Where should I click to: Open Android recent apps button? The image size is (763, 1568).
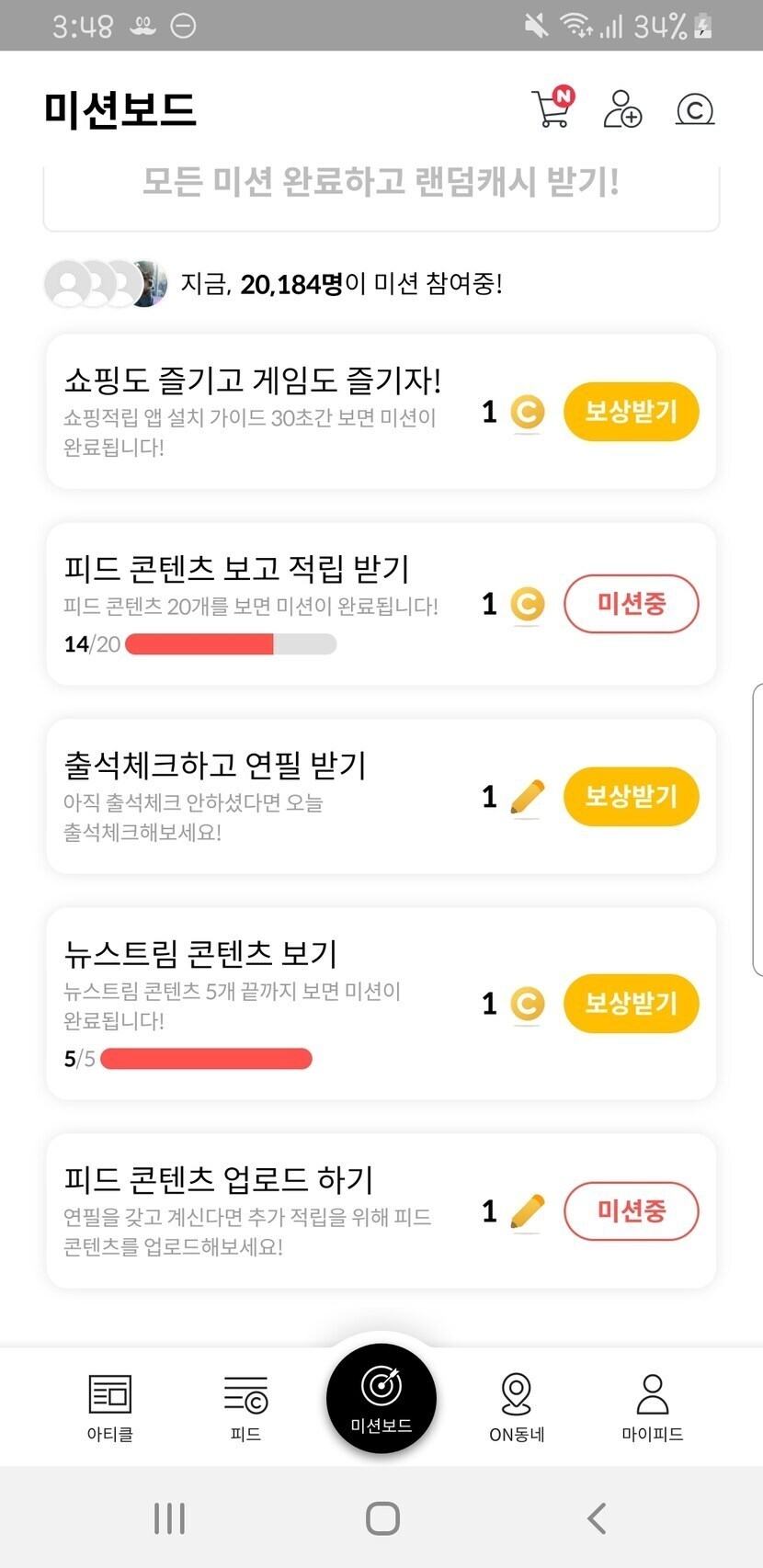point(170,1517)
